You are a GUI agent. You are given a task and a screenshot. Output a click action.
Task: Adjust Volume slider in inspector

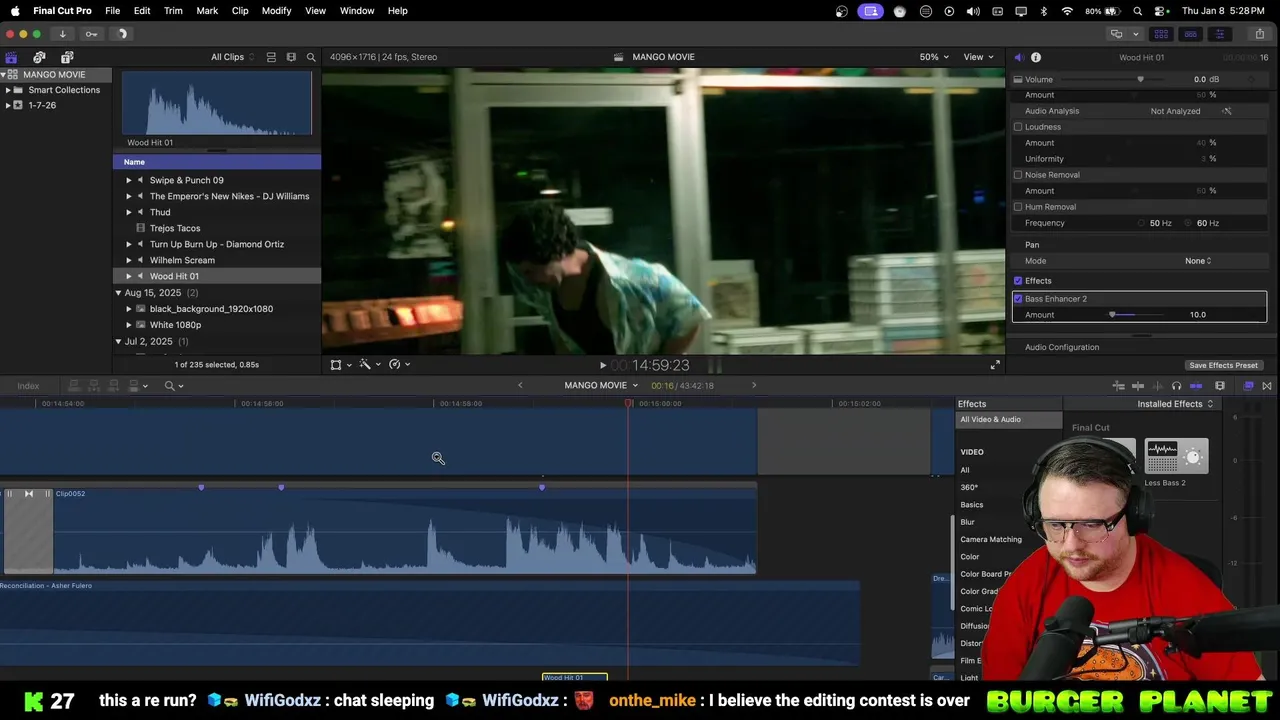pos(1140,80)
